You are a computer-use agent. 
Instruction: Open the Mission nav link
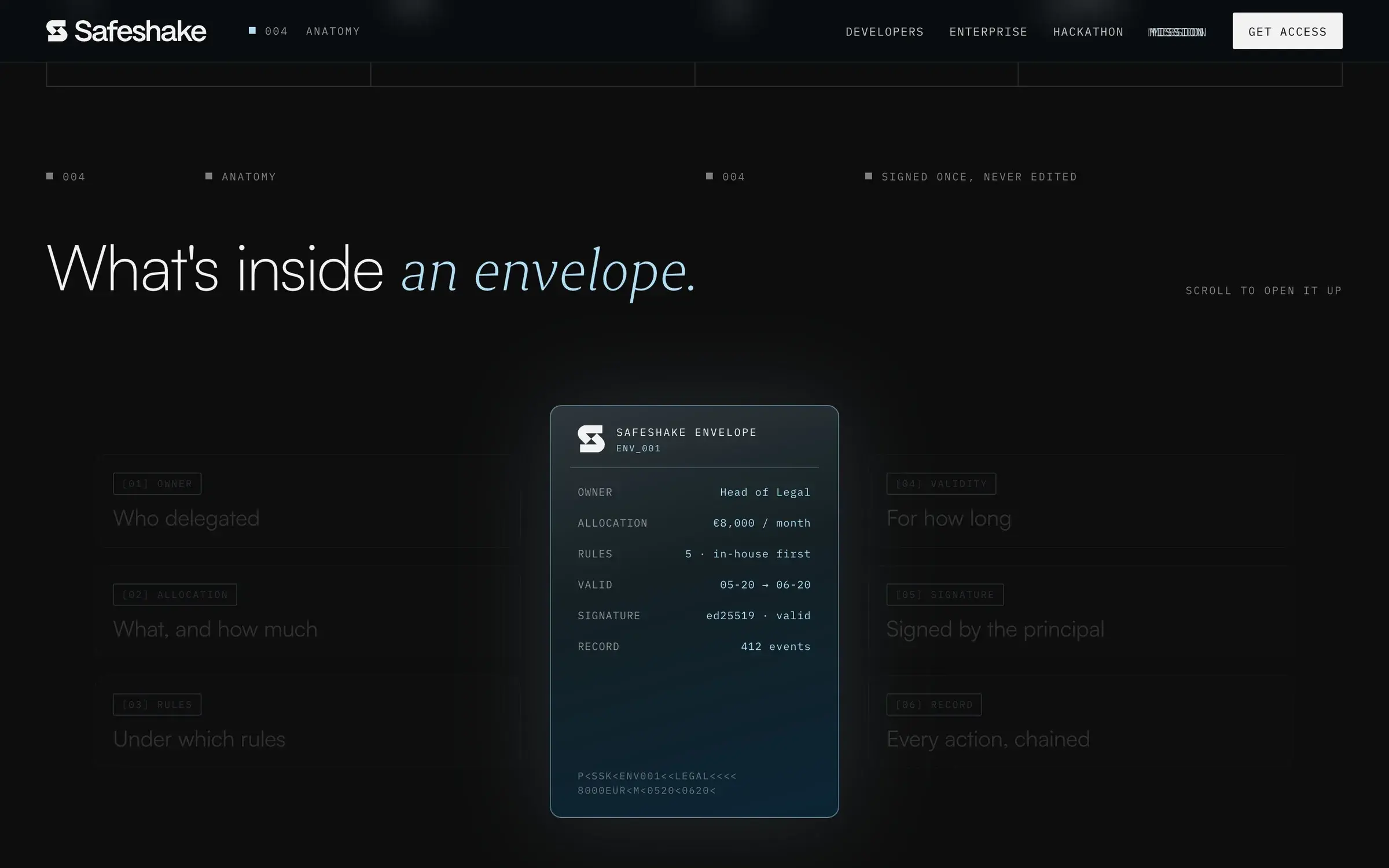pos(1177,32)
